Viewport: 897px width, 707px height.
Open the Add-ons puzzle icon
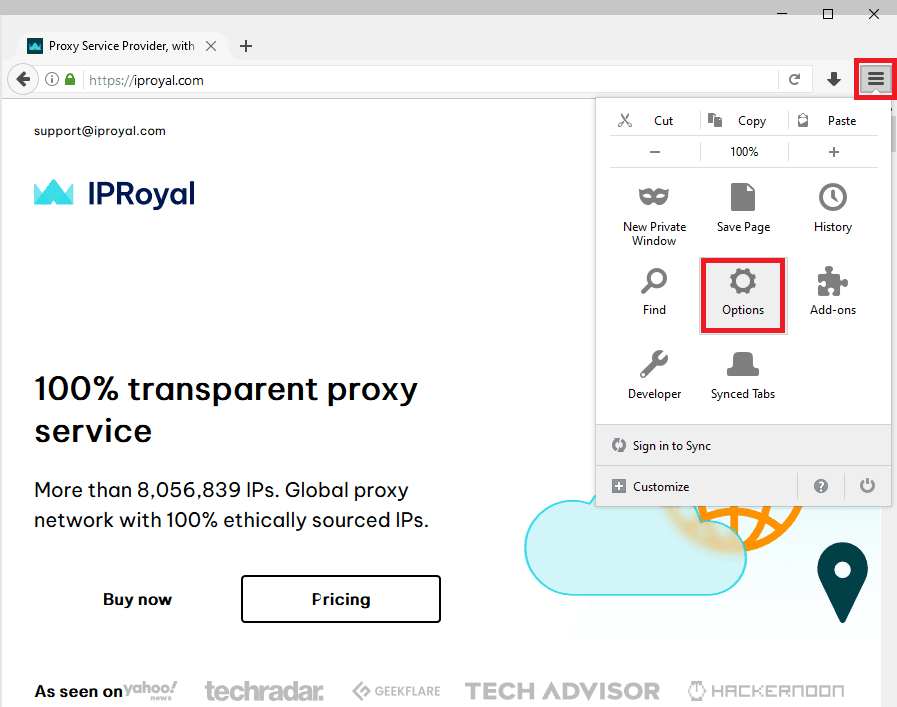[832, 281]
